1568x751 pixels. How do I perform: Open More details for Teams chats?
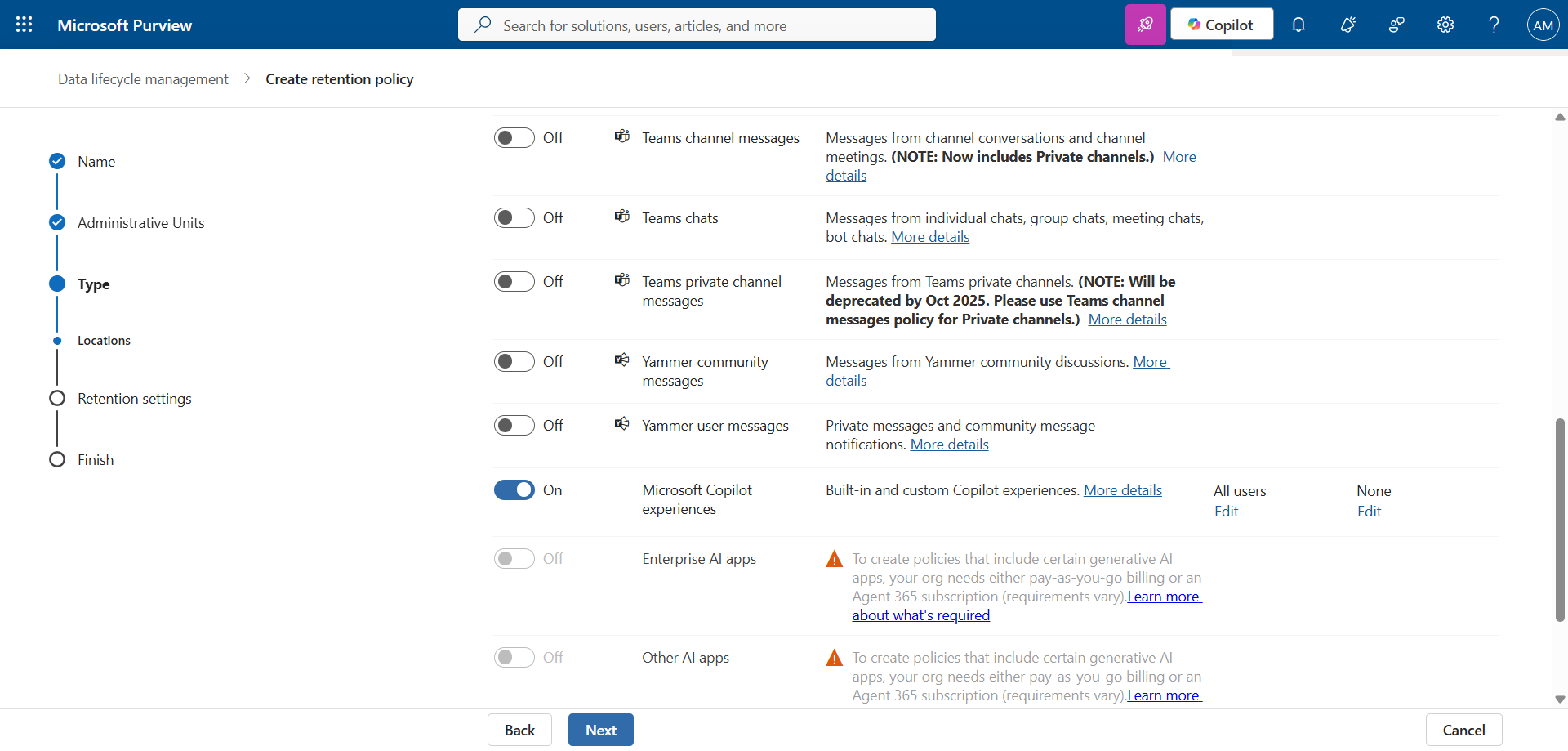[930, 237]
